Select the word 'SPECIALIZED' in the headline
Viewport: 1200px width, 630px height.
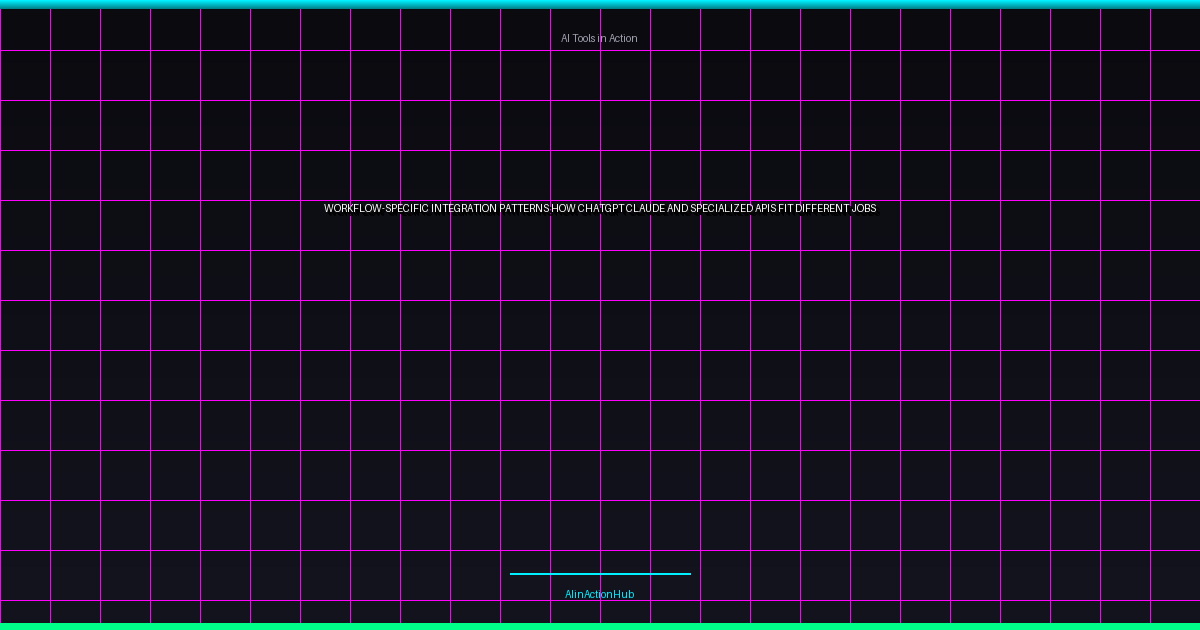pos(721,209)
